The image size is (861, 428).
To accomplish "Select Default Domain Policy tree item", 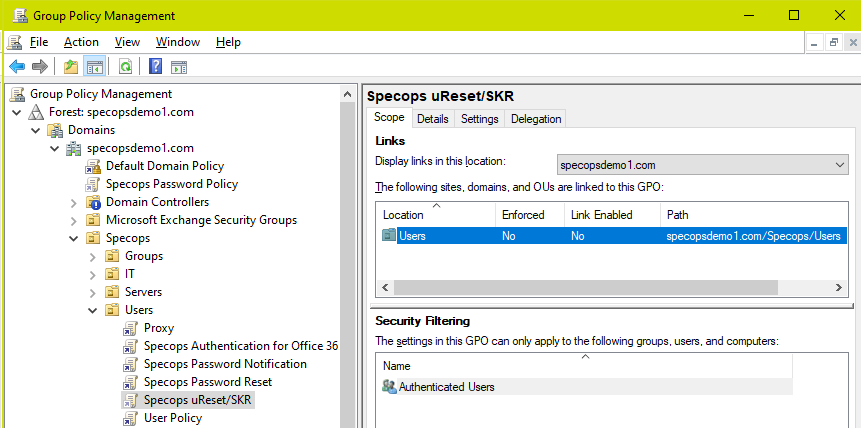I will pyautogui.click(x=165, y=166).
